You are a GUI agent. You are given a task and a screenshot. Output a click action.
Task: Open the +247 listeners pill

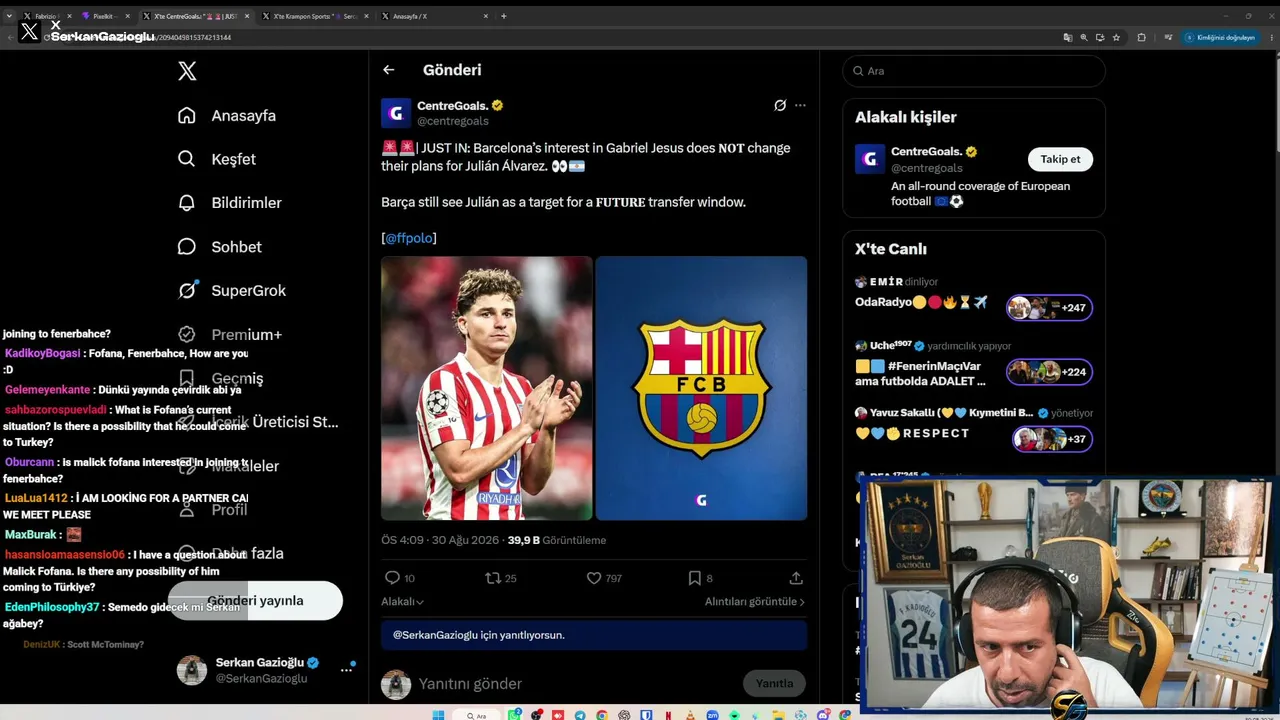[1050, 308]
